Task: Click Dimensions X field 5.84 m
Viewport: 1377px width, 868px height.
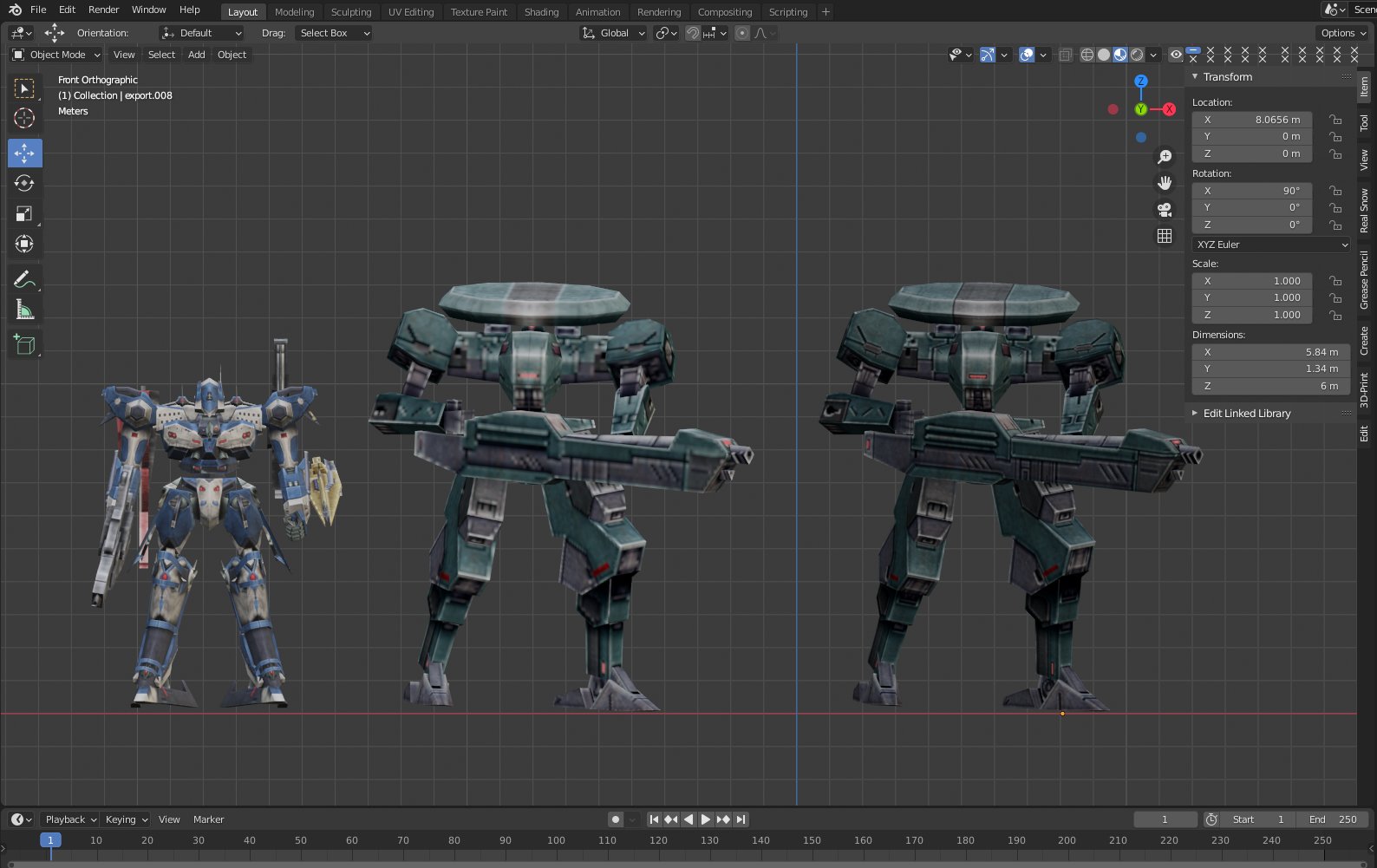Action: tap(1269, 352)
